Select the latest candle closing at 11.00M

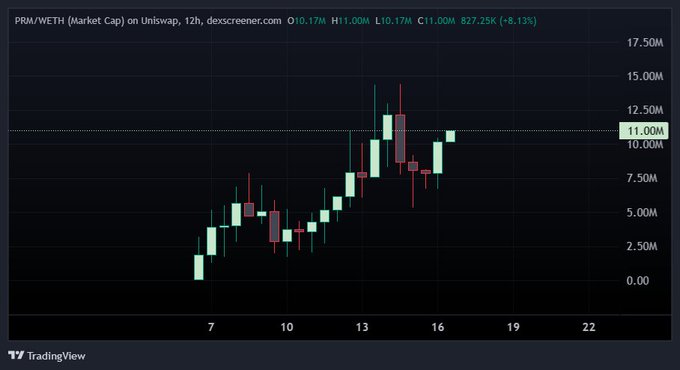[450, 136]
